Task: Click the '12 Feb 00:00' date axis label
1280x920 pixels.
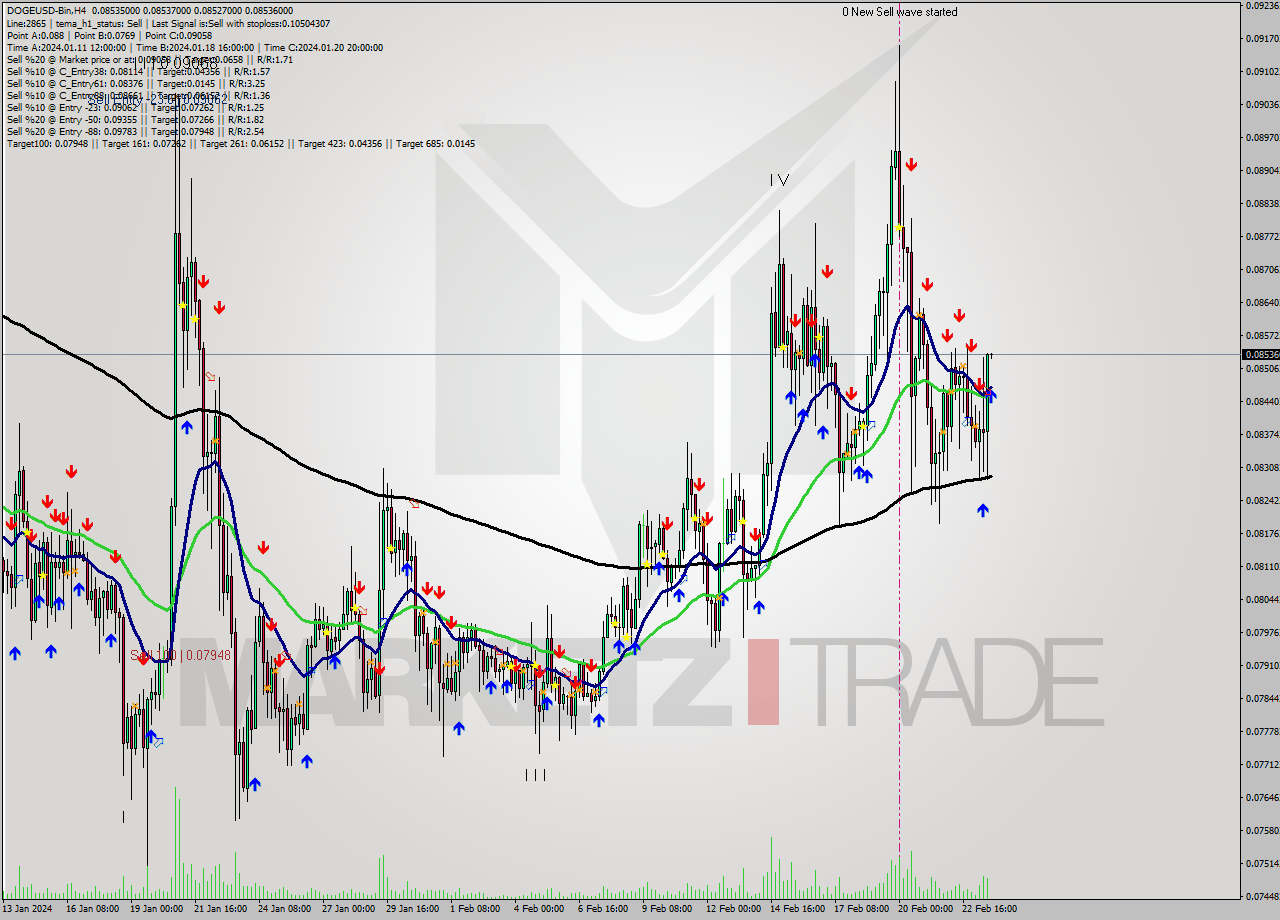Action: click(733, 909)
